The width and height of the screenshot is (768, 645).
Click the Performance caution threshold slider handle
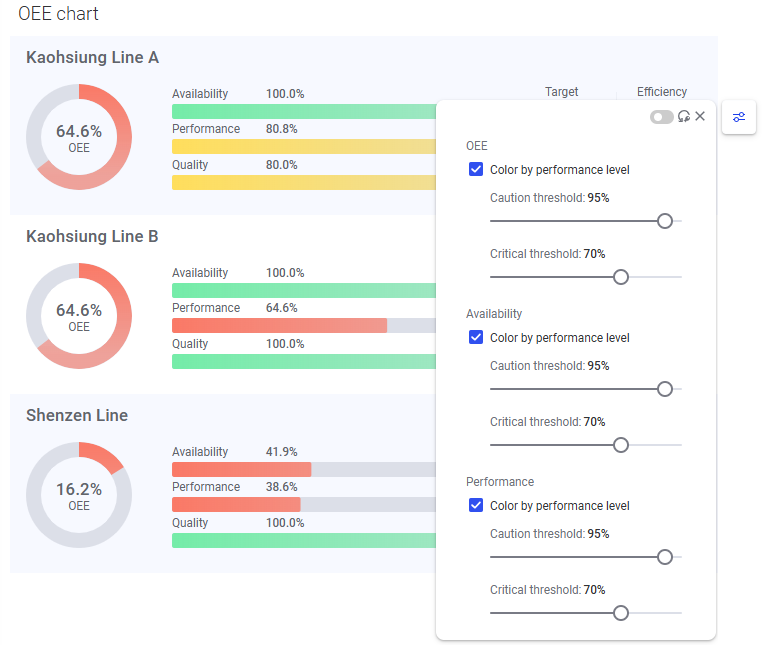pos(665,557)
